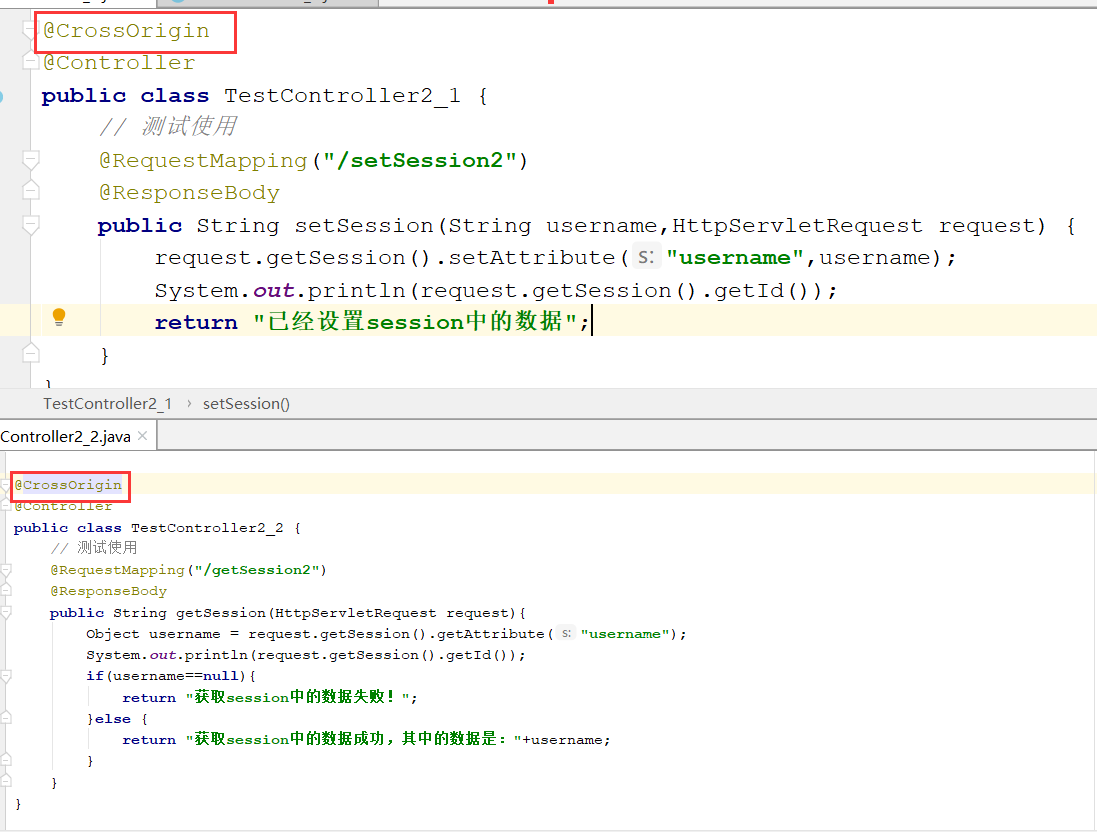1097x832 pixels.
Task: Collapse the setSession method fold marker
Action: click(x=30, y=225)
